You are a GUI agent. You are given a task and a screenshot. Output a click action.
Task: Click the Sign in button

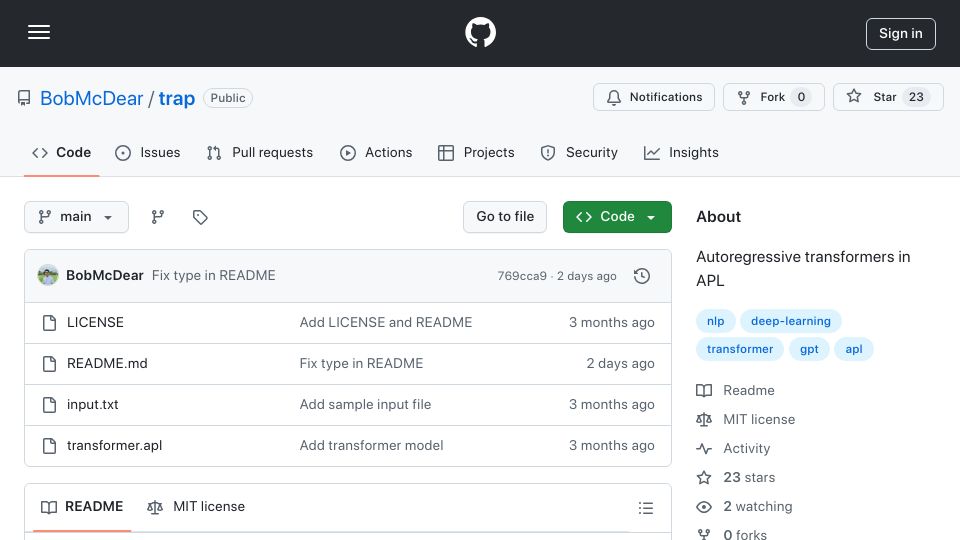point(900,34)
